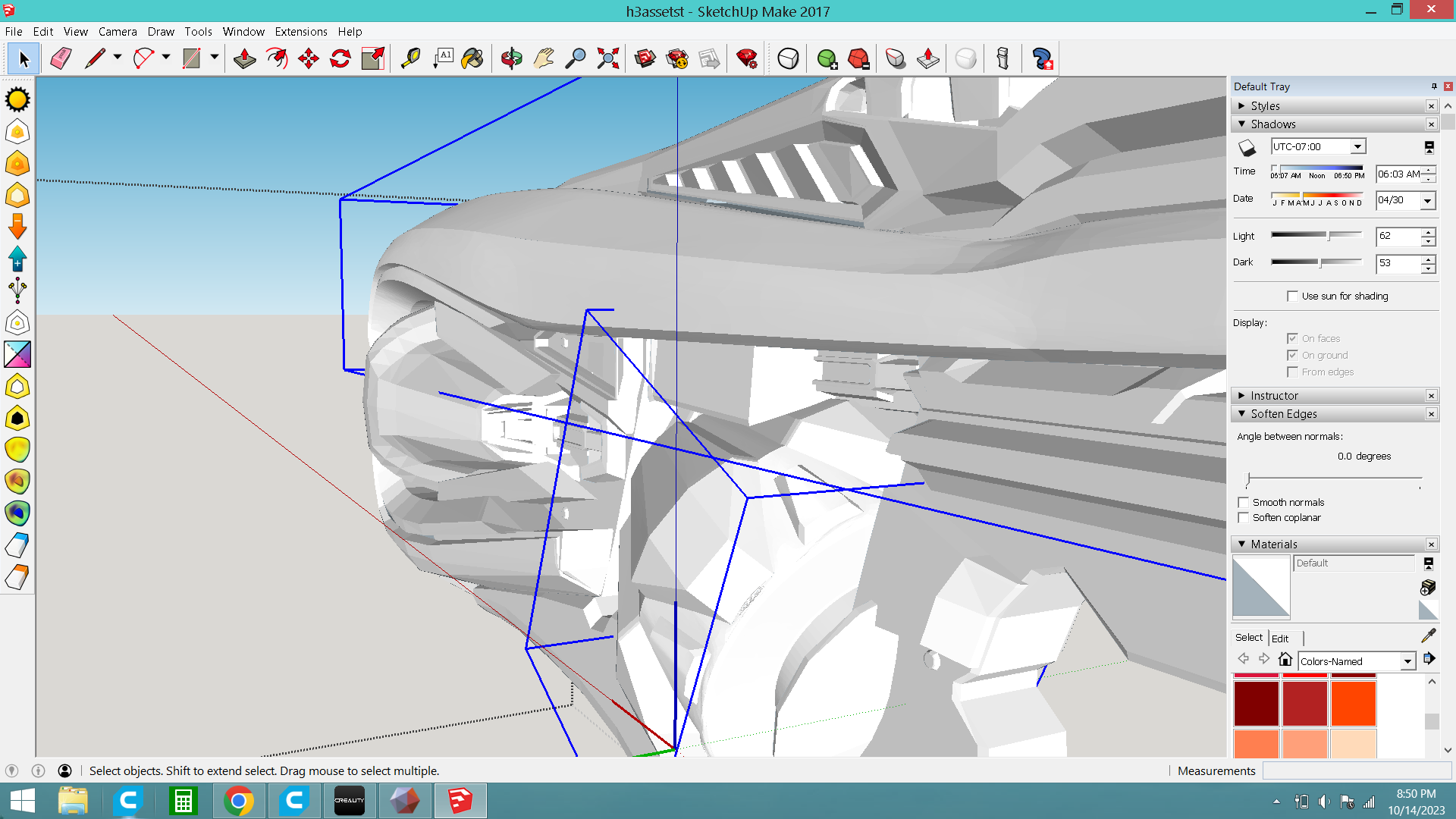
Task: Click the Zoom Extents tool
Action: click(x=607, y=58)
